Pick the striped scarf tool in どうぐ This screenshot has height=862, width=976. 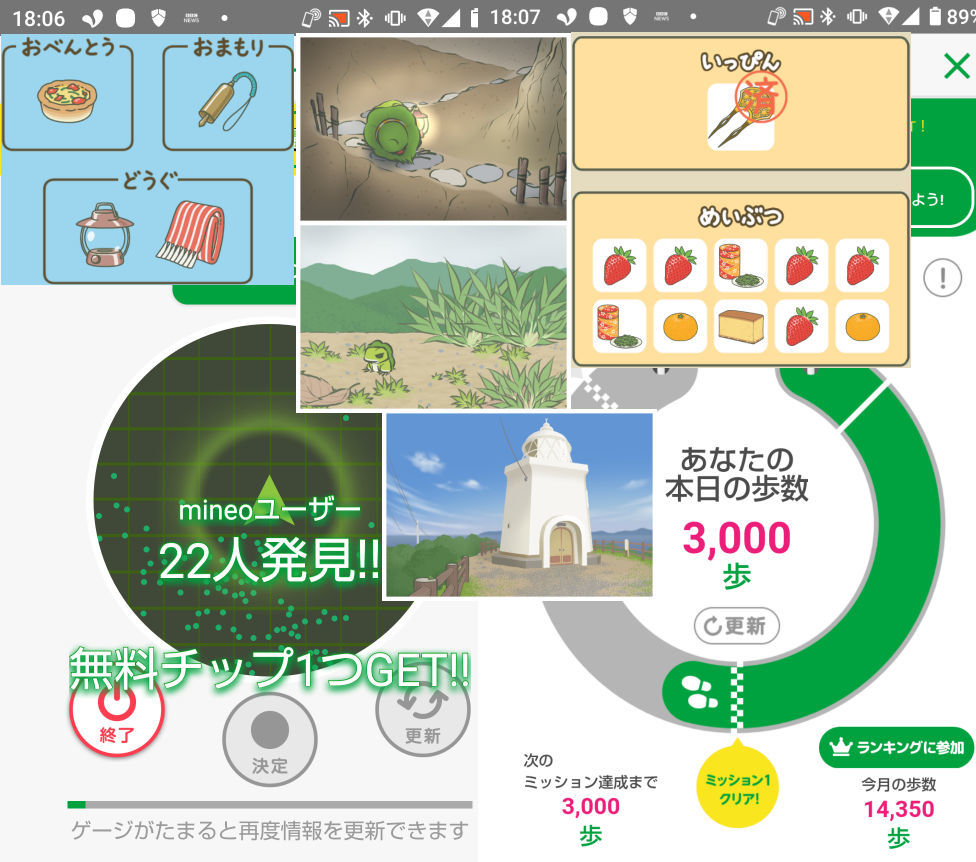tap(190, 233)
